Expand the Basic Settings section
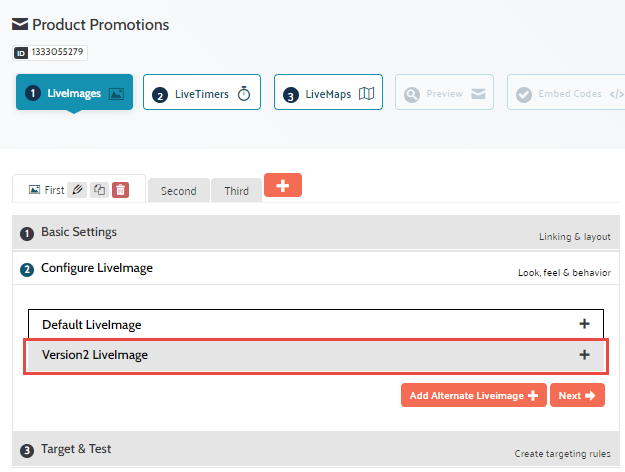This screenshot has width=625, height=472. point(79,232)
